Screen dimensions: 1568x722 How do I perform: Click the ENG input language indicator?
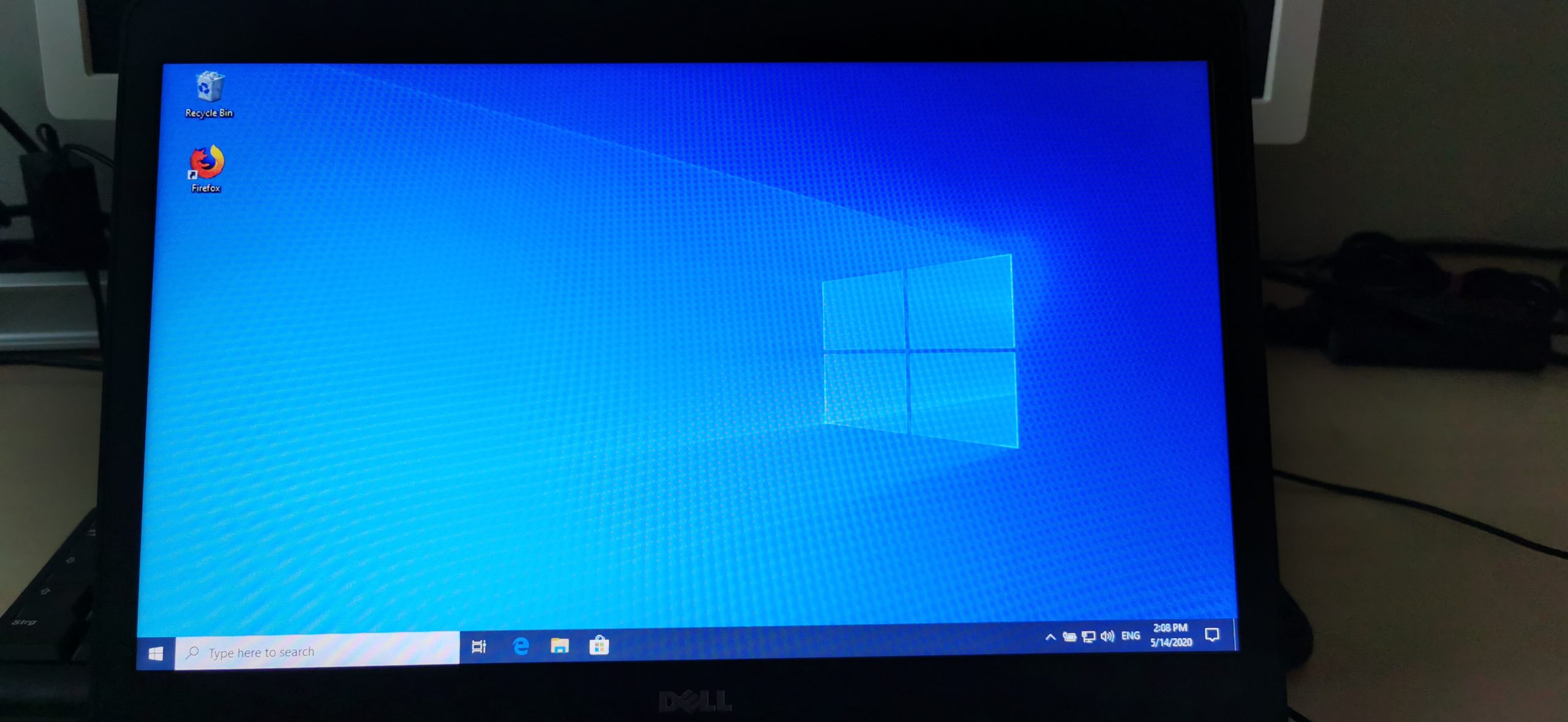pos(1131,636)
